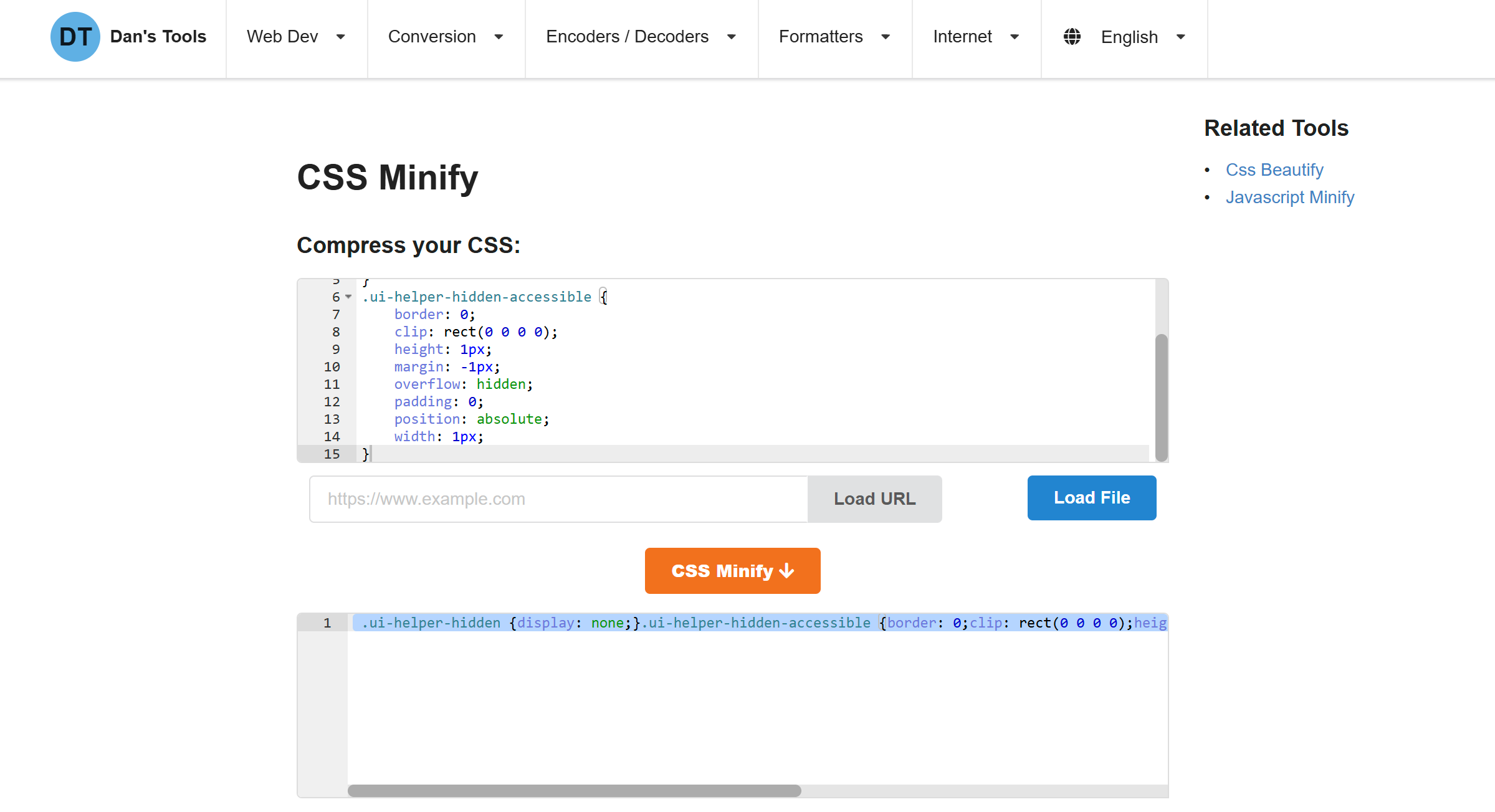Click the Load URL button
Screen dimensions: 1495x812
tap(874, 497)
